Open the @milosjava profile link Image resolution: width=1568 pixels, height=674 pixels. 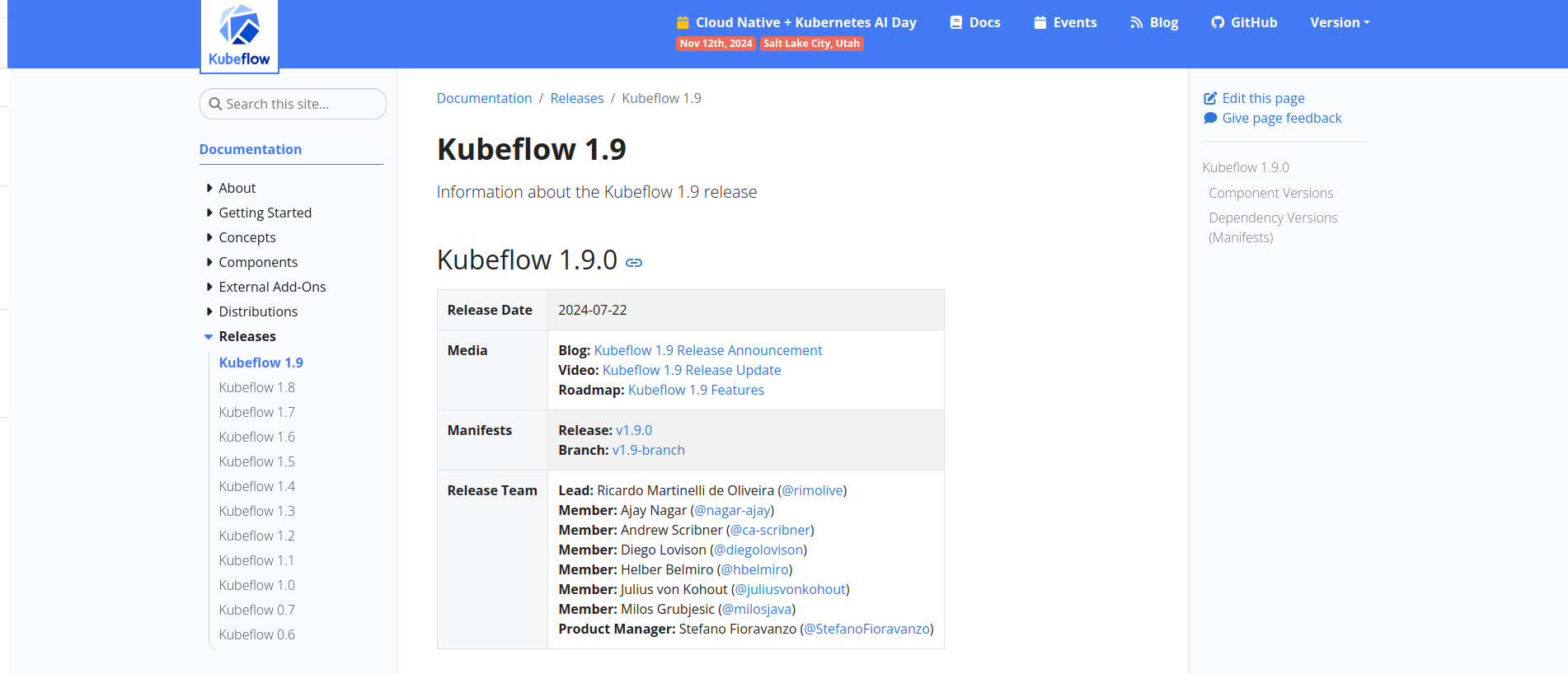(757, 609)
